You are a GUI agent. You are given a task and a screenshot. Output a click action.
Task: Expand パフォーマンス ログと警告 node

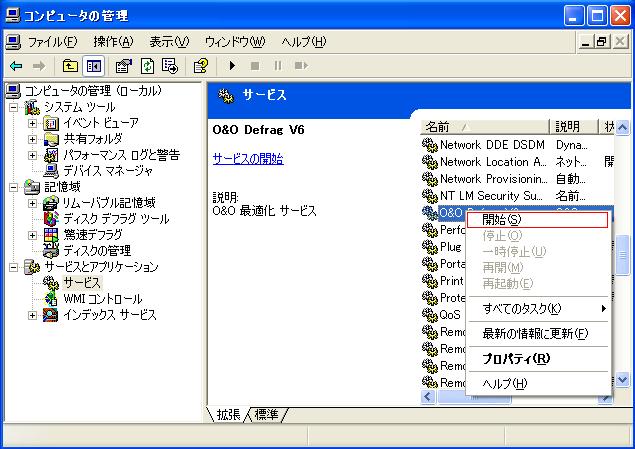(32, 155)
